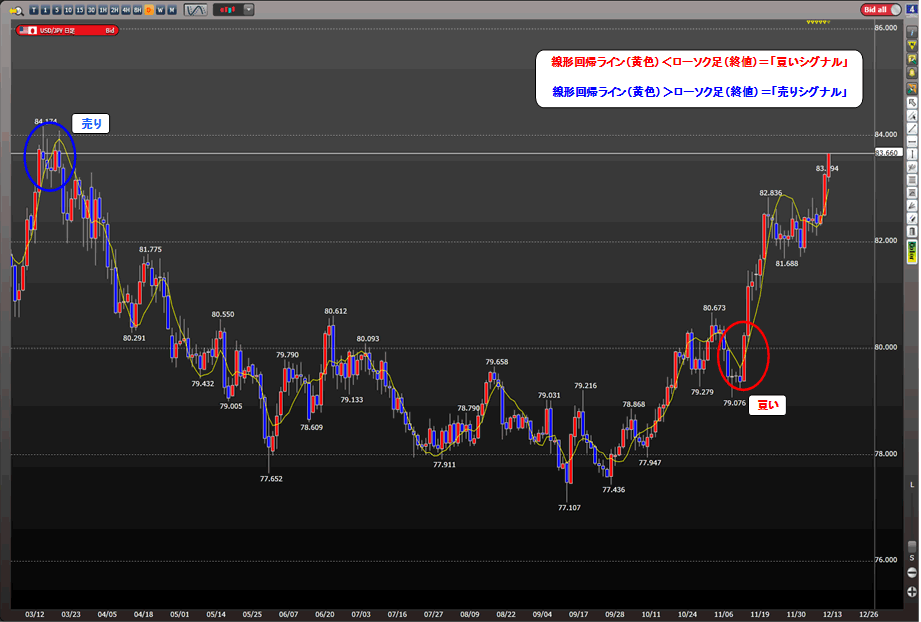The height and width of the screenshot is (622, 921).
Task: Click the blue number 4 layout icon
Action: coord(913,9)
